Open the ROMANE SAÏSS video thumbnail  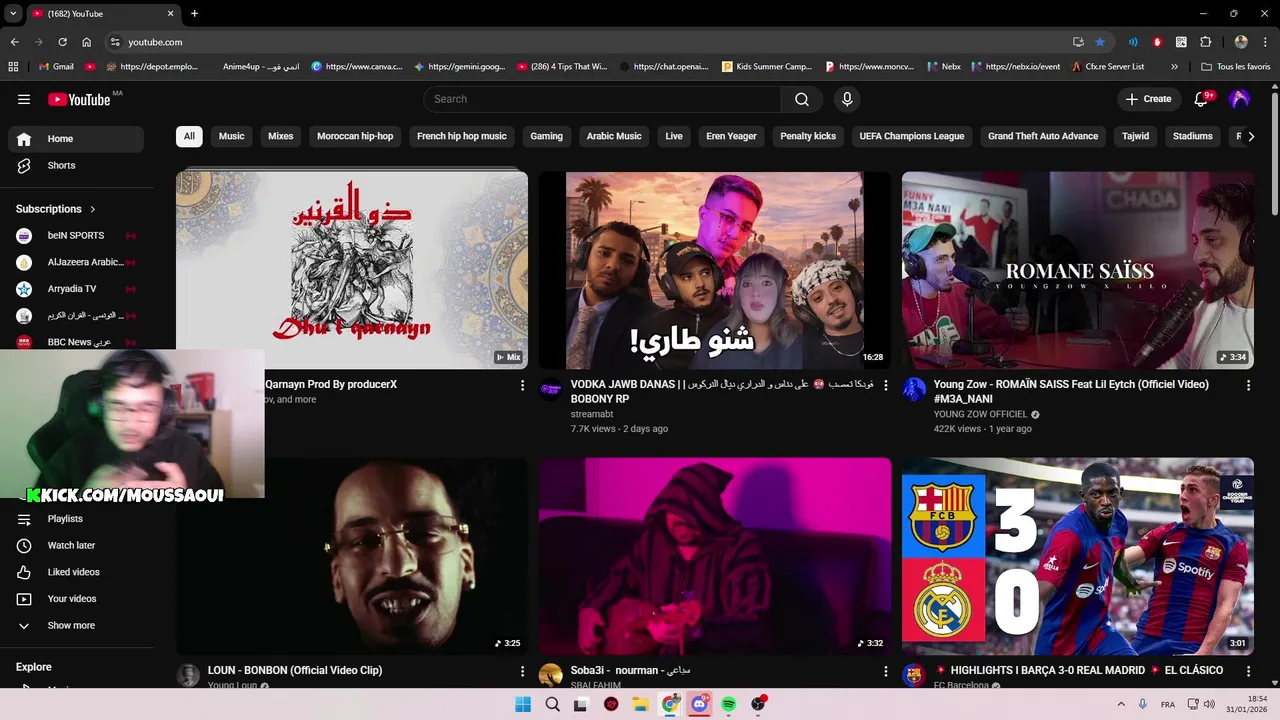pyautogui.click(x=1078, y=269)
